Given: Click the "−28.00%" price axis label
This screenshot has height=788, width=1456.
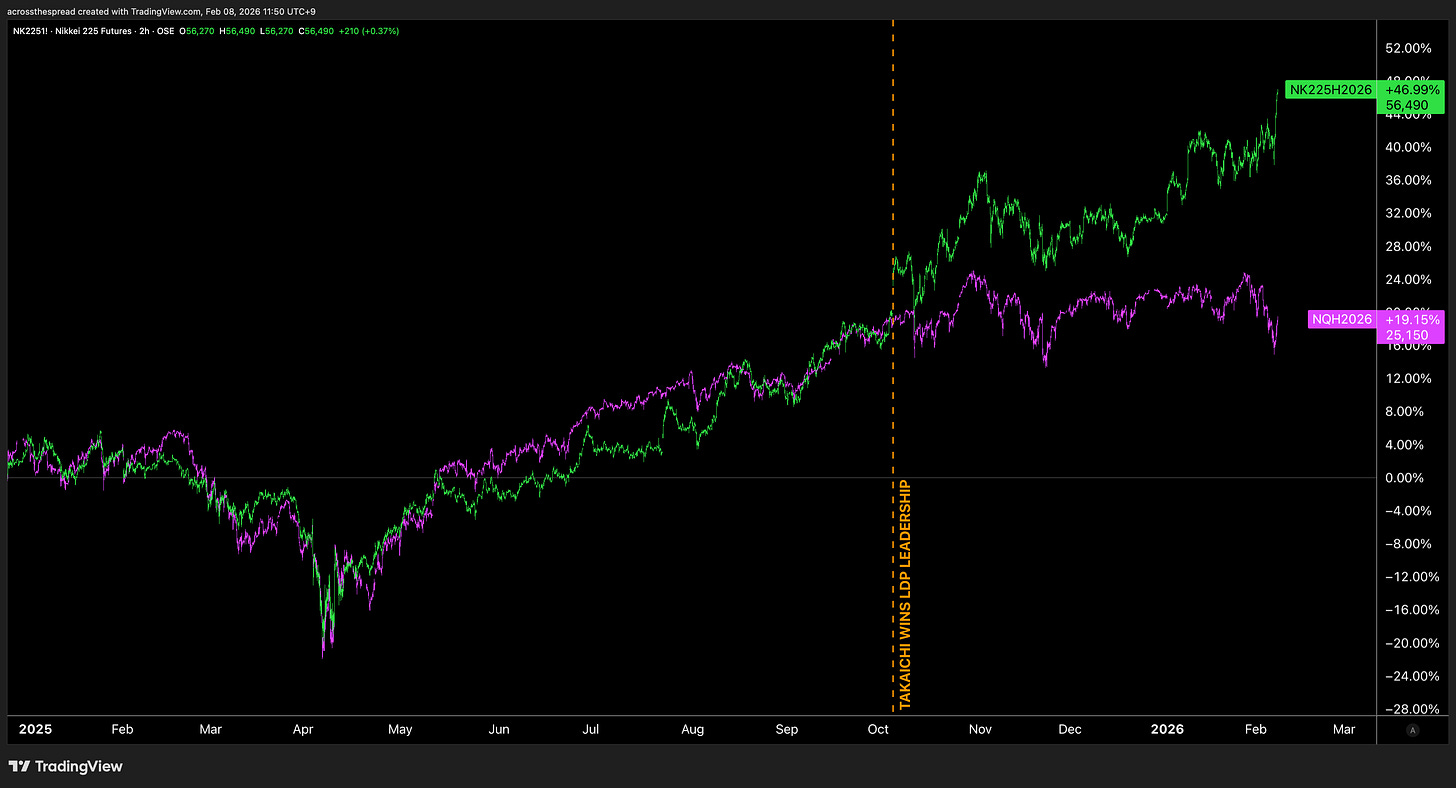Looking at the screenshot, I should click(1410, 709).
